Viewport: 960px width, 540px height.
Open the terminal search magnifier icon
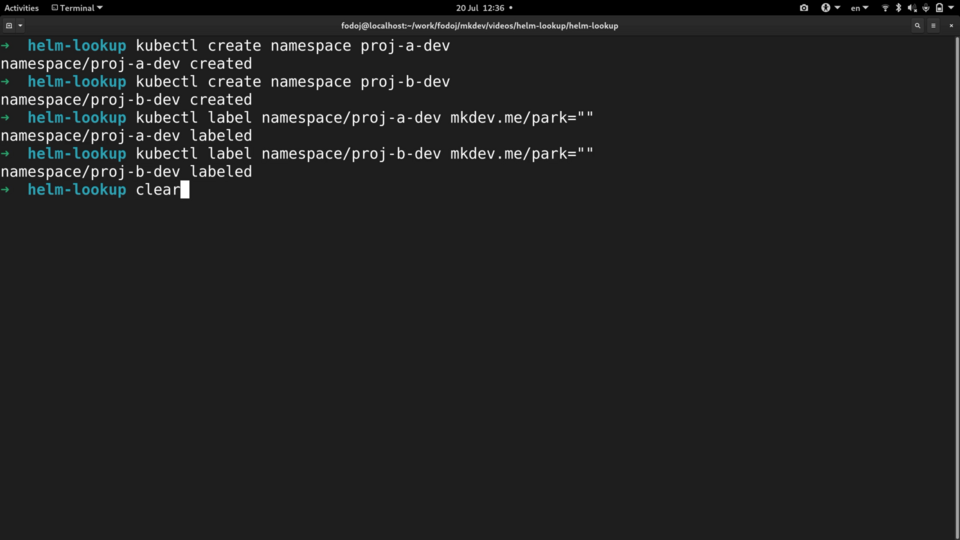pos(917,26)
